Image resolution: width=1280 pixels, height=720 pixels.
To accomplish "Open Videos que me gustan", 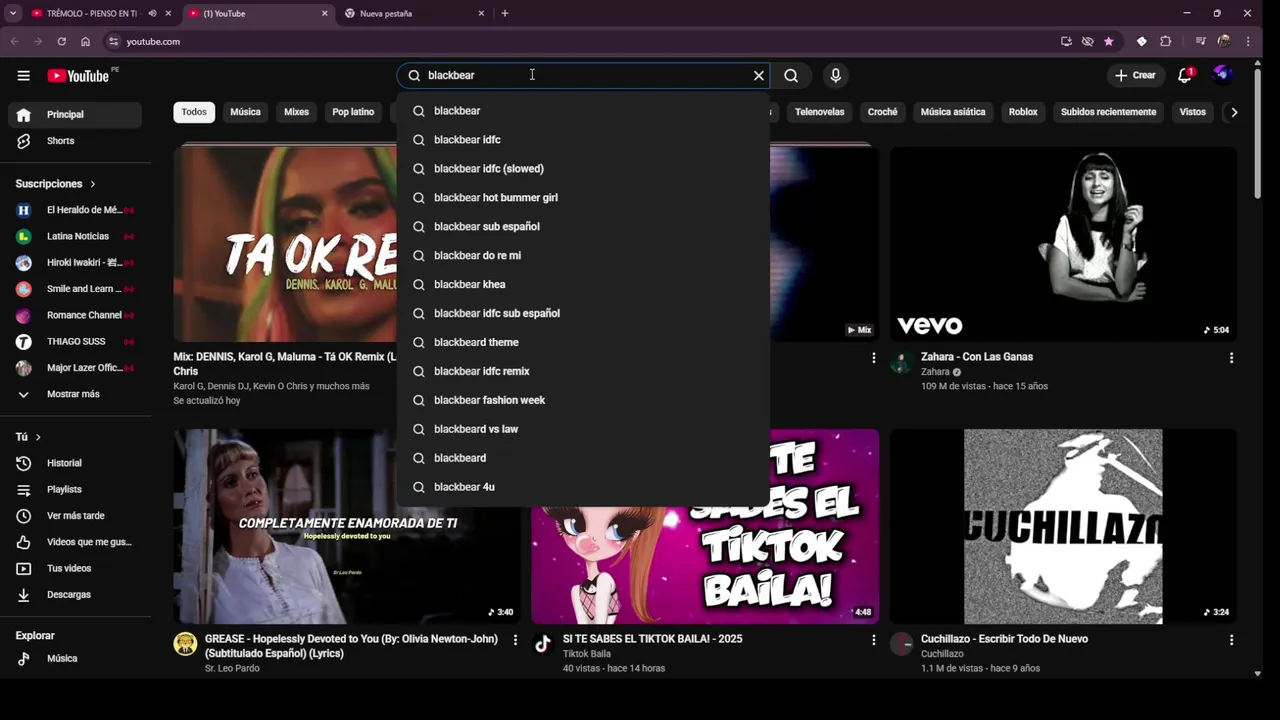I will pos(75,542).
